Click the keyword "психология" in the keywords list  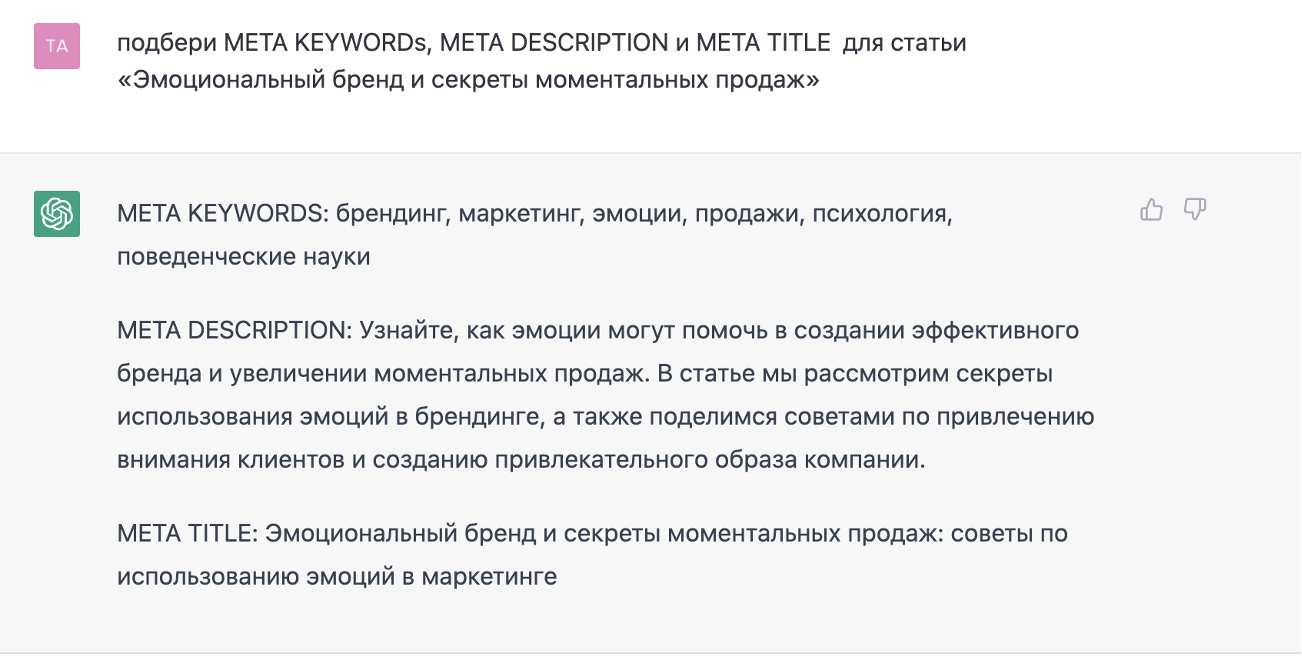[882, 214]
